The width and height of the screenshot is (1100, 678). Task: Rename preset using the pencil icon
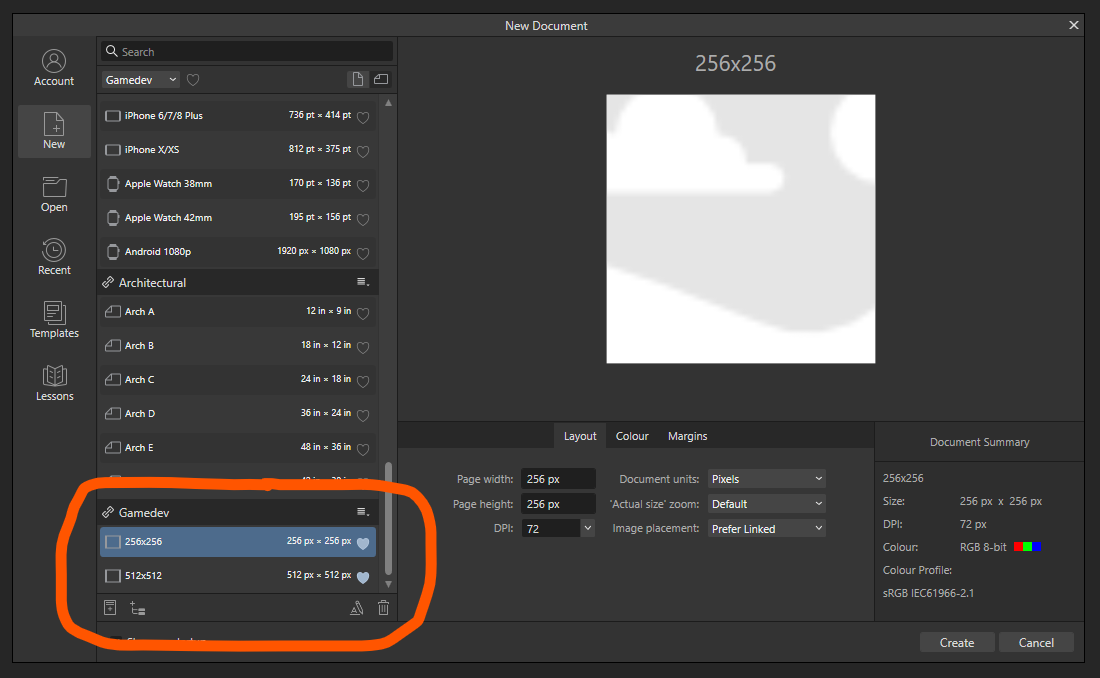point(357,607)
